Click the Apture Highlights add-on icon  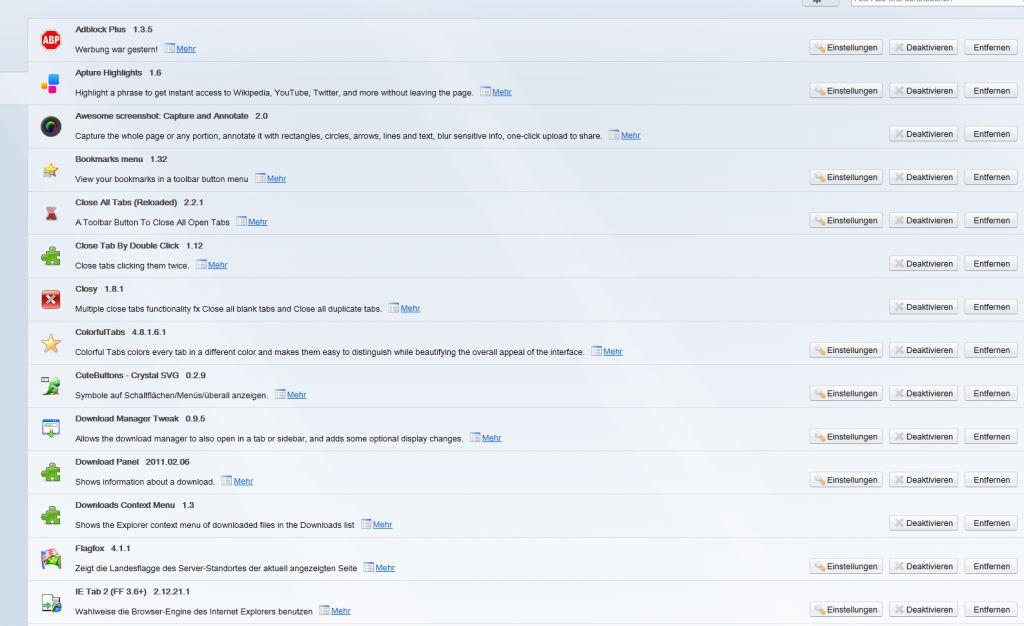(x=51, y=83)
